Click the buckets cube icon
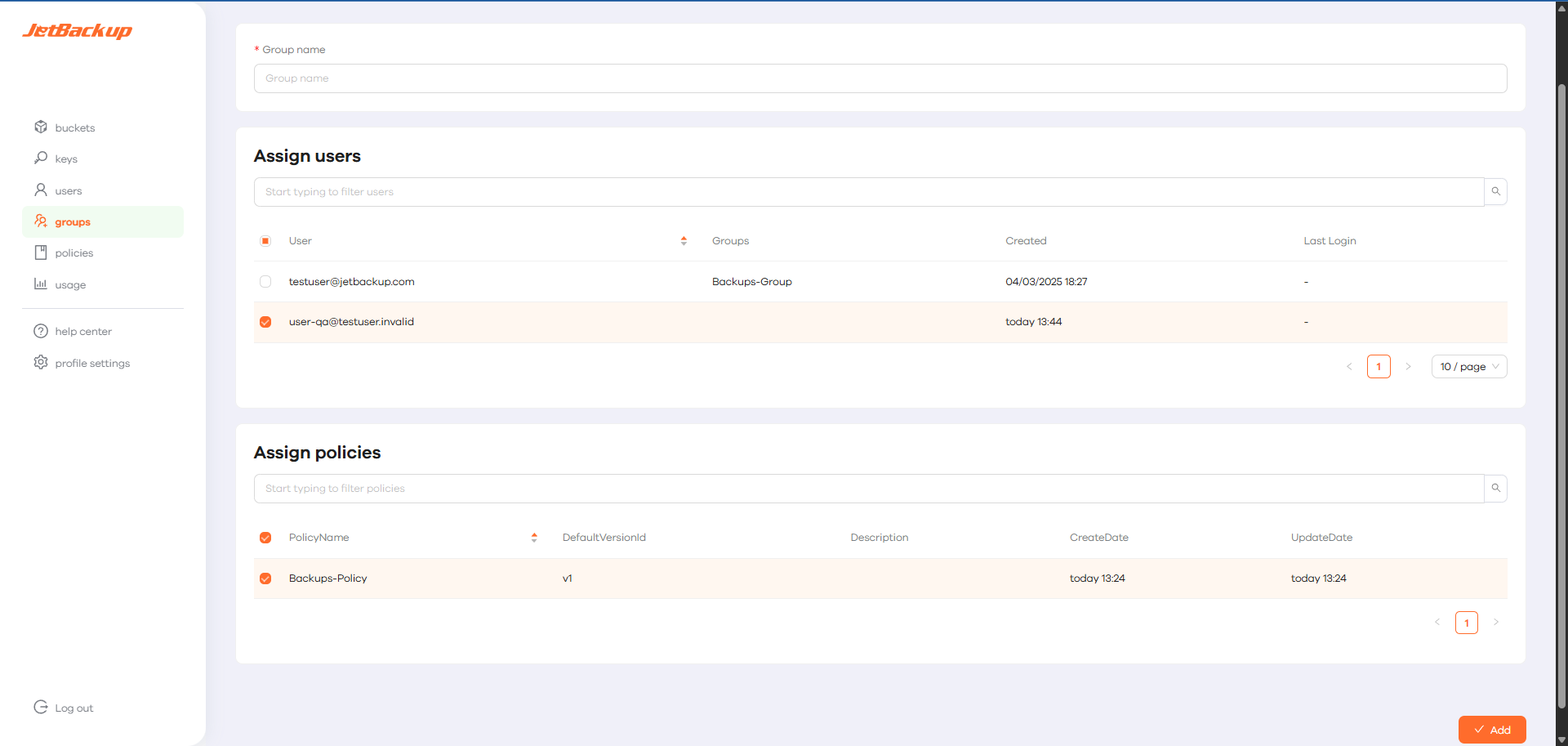1568x746 pixels. (x=41, y=127)
